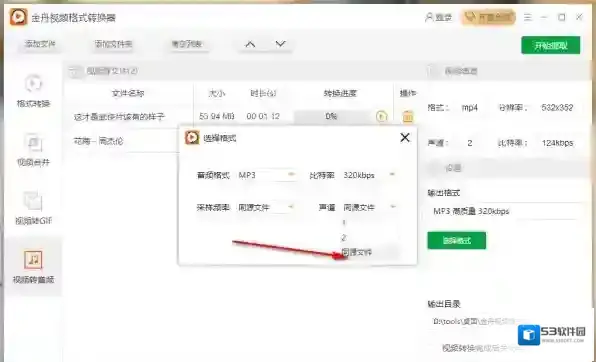
Task: Click the green 选择格式 button
Action: (457, 241)
